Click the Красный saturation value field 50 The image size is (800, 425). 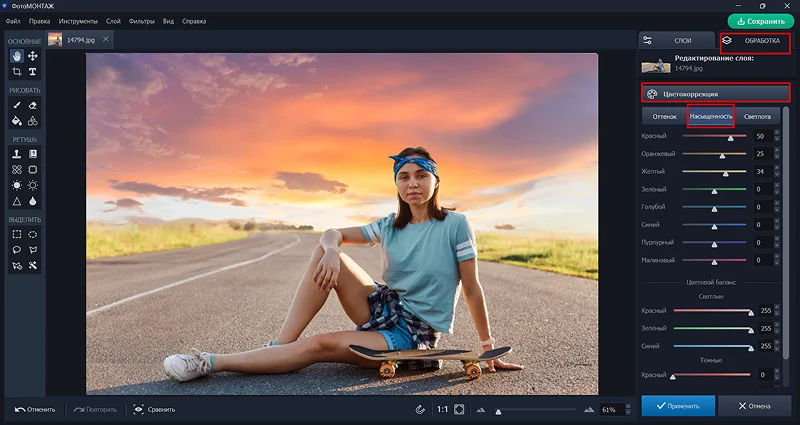click(763, 136)
